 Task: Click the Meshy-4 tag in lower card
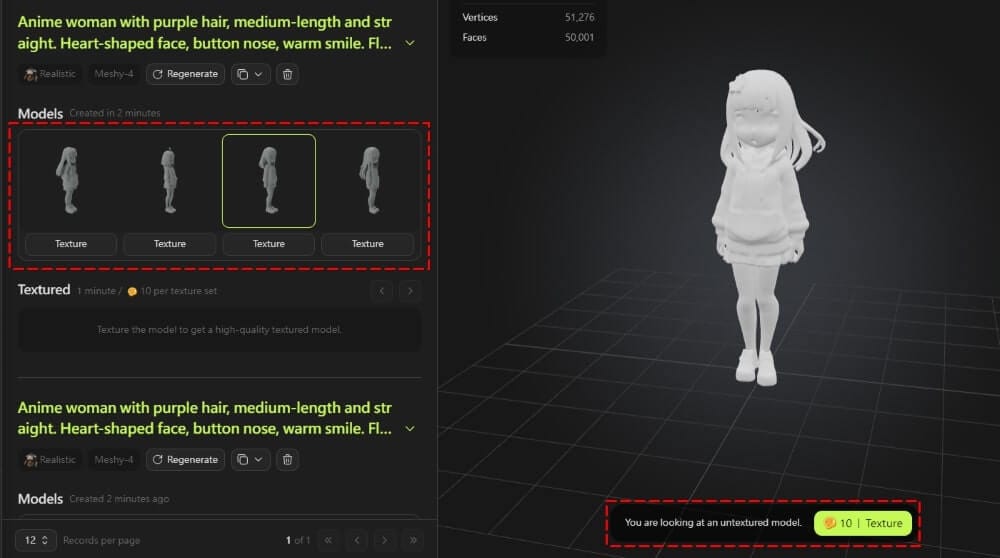click(114, 459)
